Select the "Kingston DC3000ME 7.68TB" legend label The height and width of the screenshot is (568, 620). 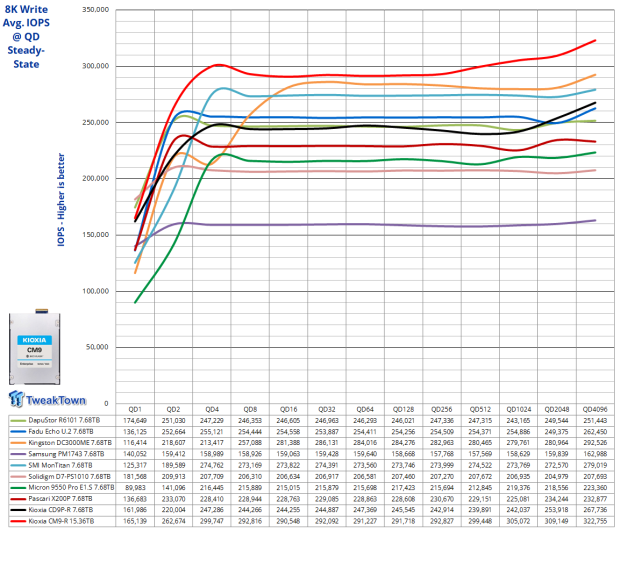70,443
